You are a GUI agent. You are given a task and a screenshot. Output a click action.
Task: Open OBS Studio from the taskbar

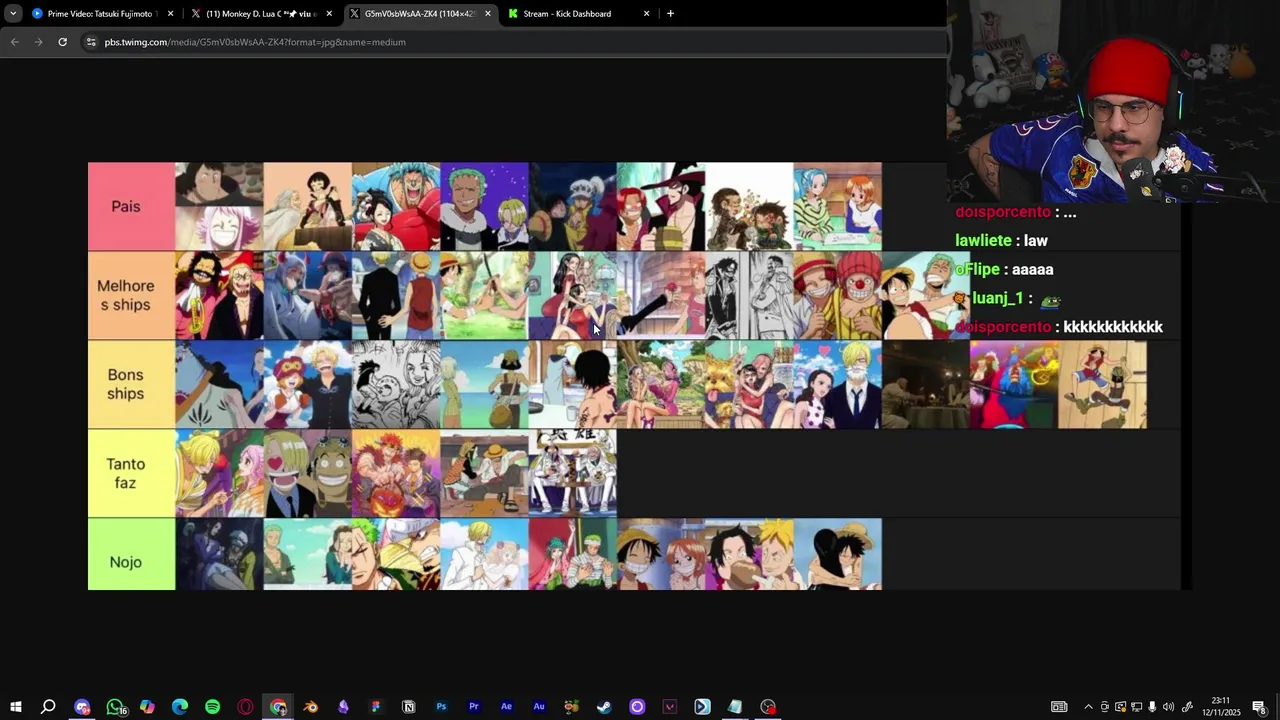[768, 707]
